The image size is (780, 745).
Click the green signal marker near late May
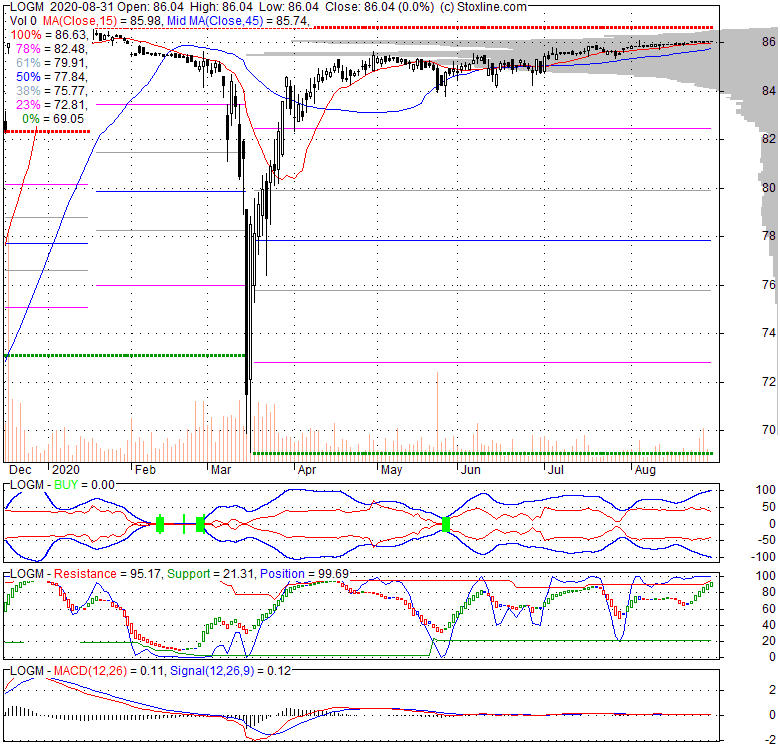pos(446,524)
